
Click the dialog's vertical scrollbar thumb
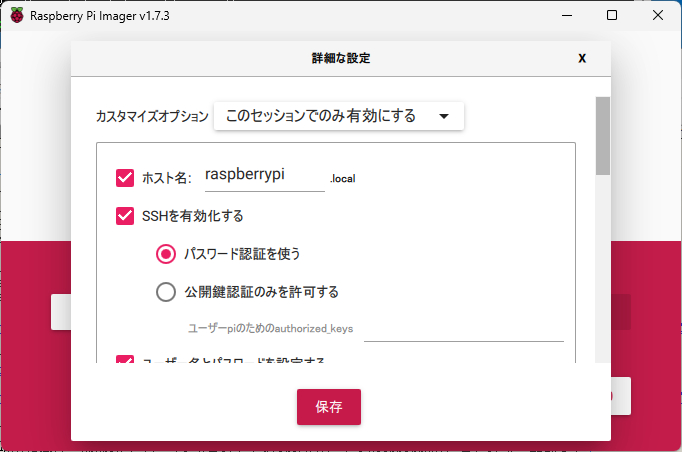[603, 136]
